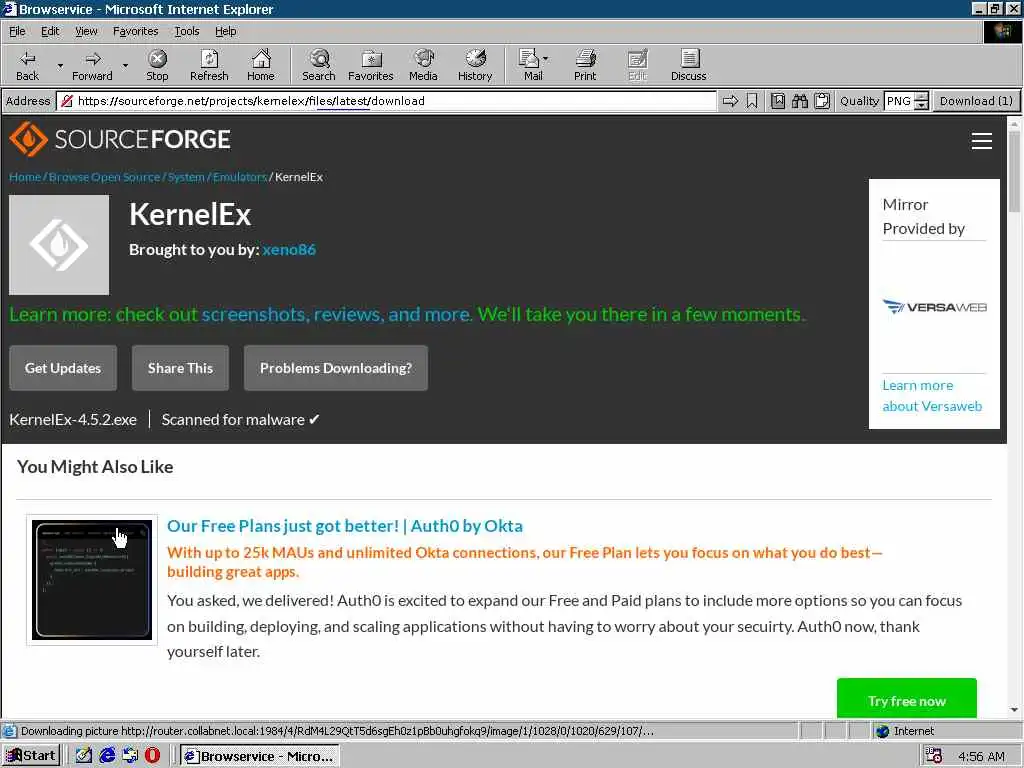The image size is (1024, 768).
Task: Click the Go arrow beside address bar
Action: coord(730,101)
